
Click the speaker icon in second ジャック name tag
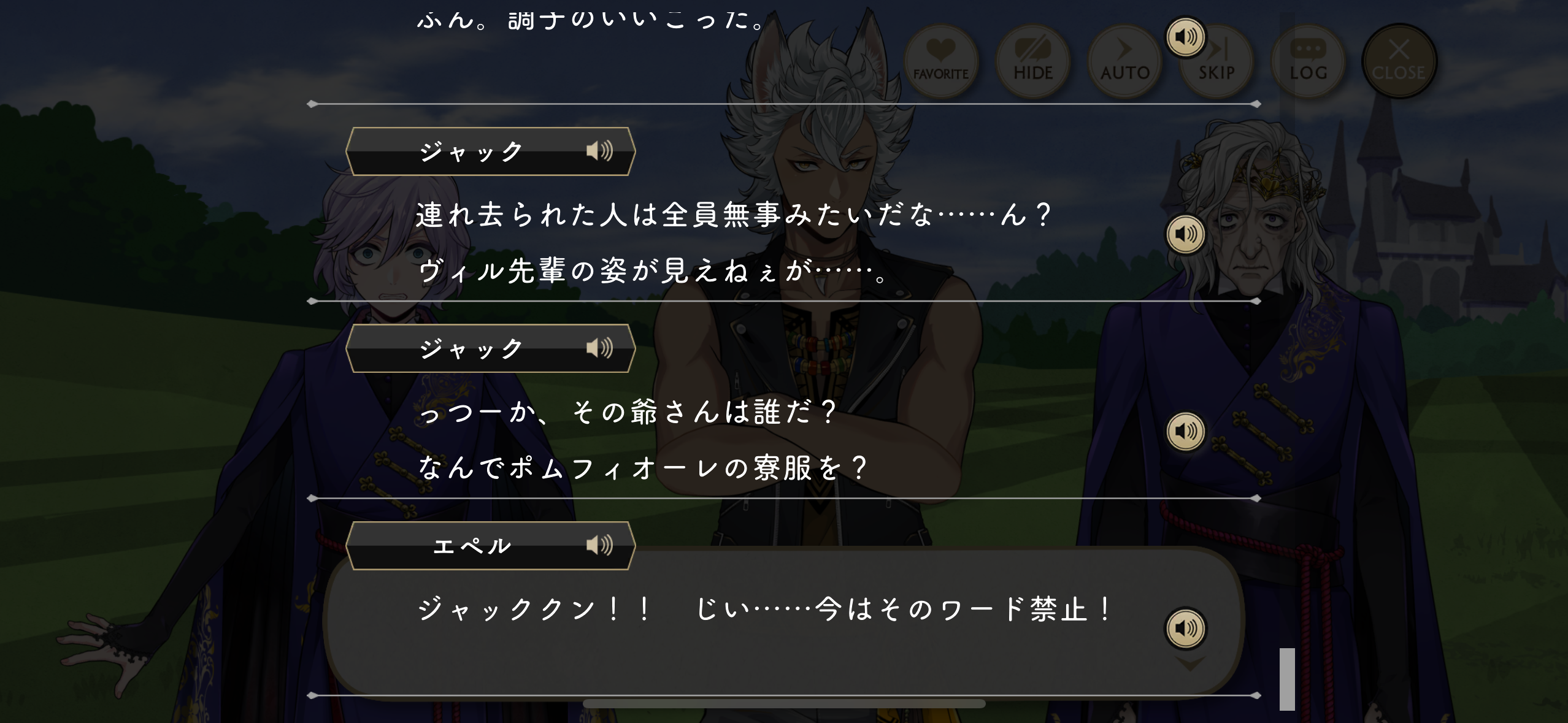pyautogui.click(x=599, y=348)
